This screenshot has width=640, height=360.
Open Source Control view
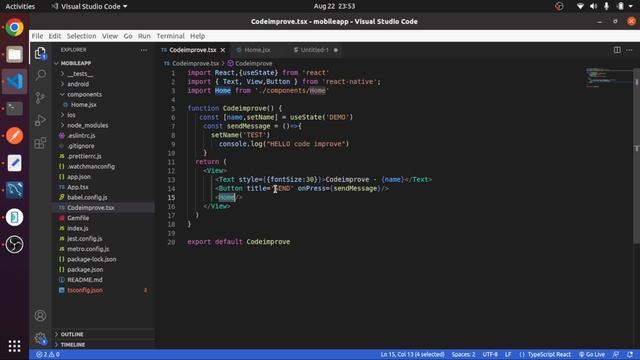click(40, 98)
